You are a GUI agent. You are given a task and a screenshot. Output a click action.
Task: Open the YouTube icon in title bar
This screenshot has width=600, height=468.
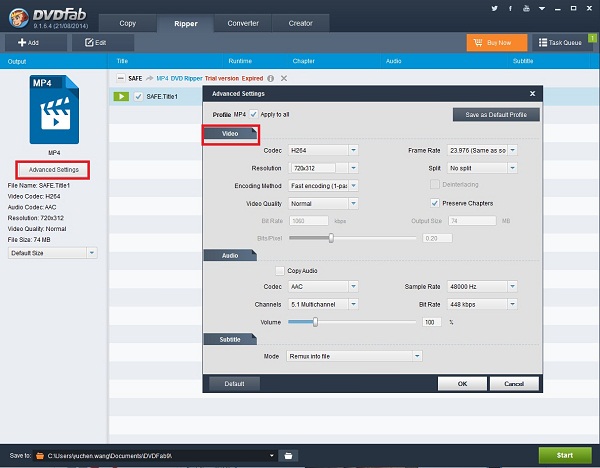pyautogui.click(x=526, y=8)
